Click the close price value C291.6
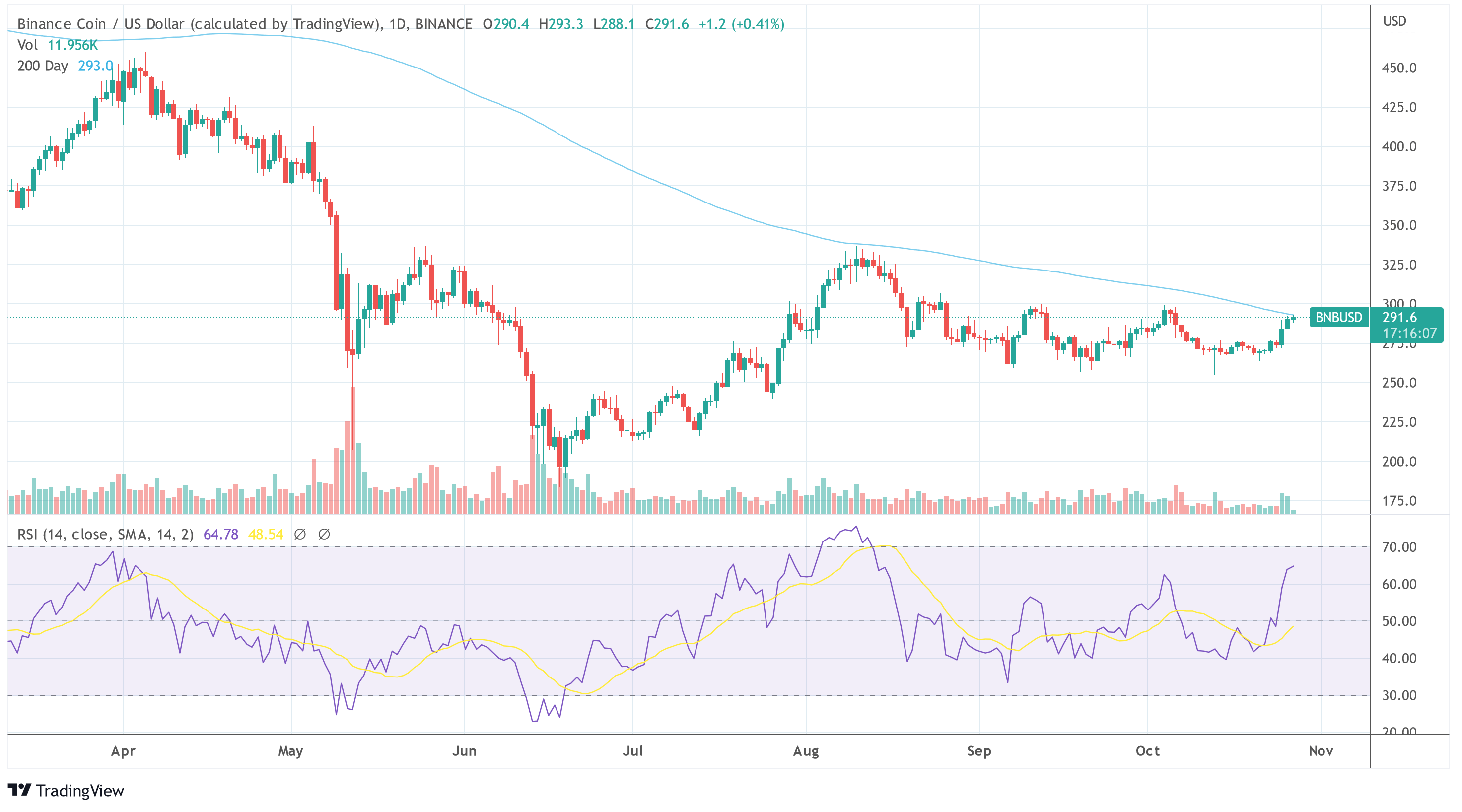 tap(667, 24)
